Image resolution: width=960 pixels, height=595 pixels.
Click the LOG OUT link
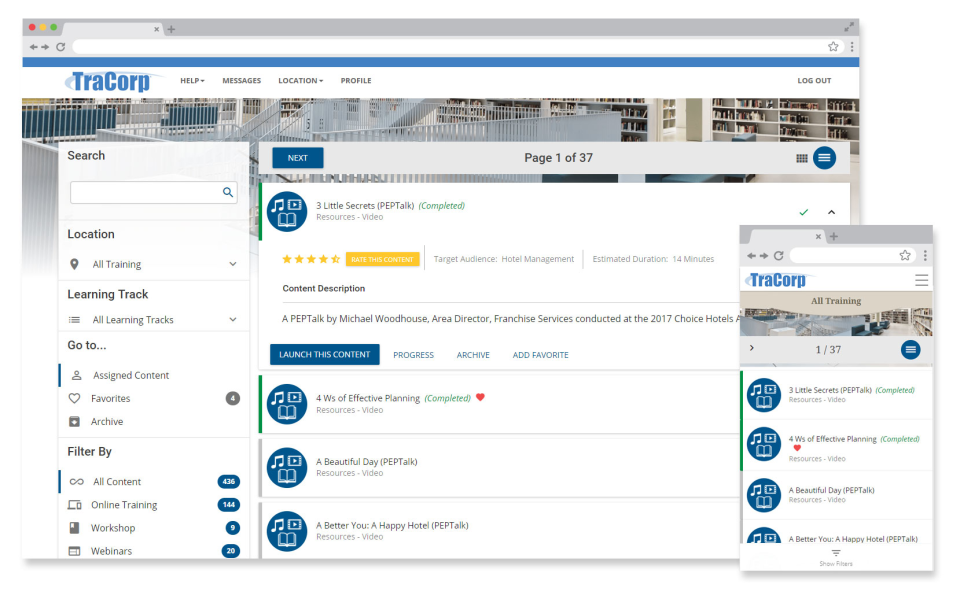(814, 80)
